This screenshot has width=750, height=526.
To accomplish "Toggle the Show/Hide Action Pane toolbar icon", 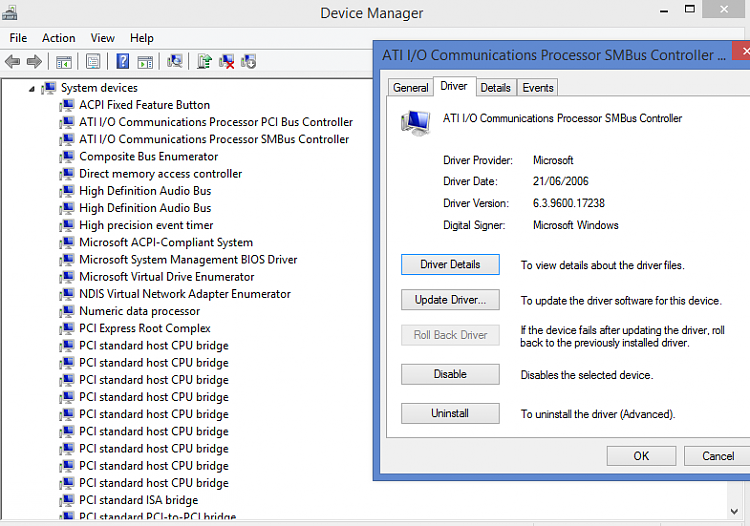I will point(145,62).
